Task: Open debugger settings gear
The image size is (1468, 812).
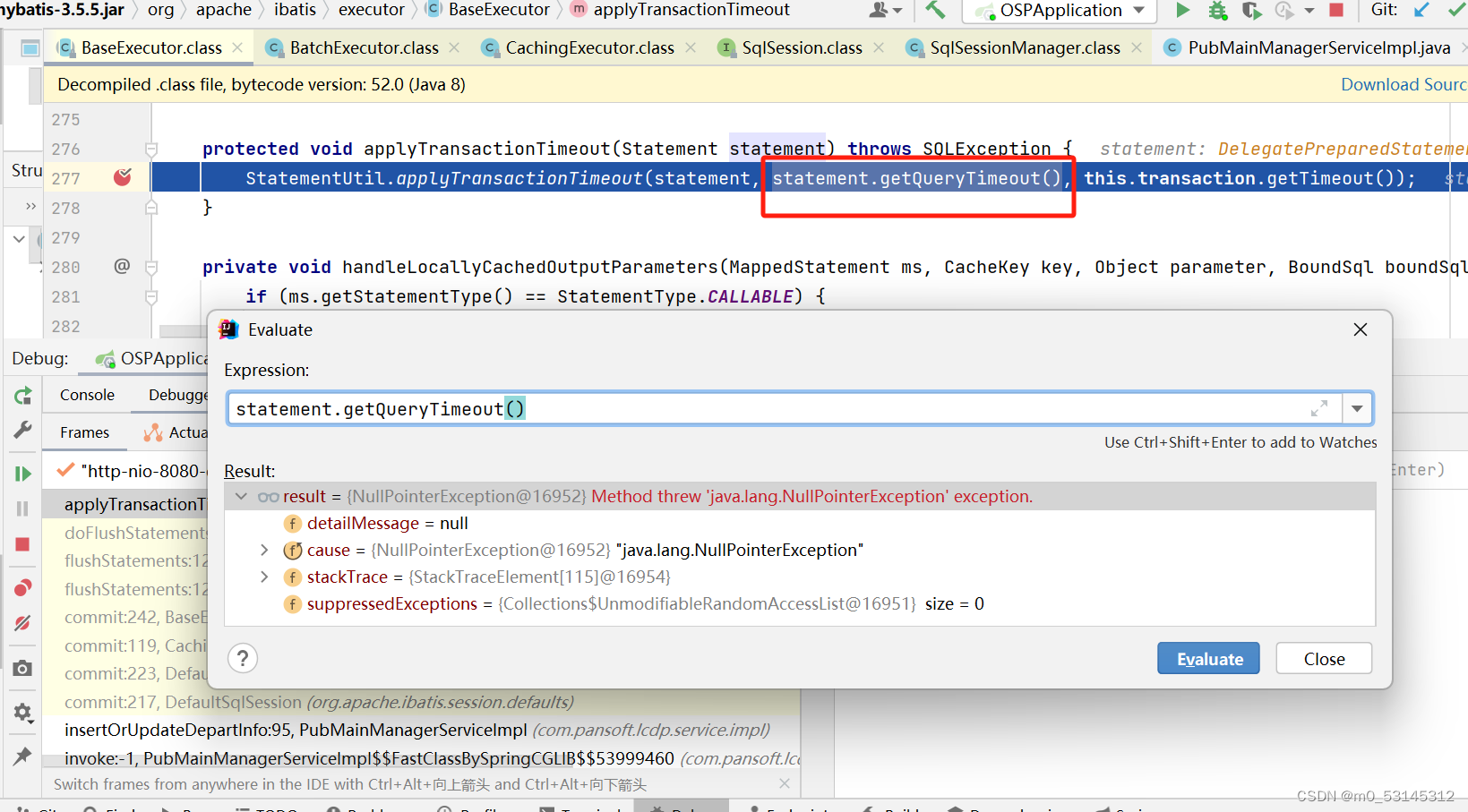Action: click(21, 713)
